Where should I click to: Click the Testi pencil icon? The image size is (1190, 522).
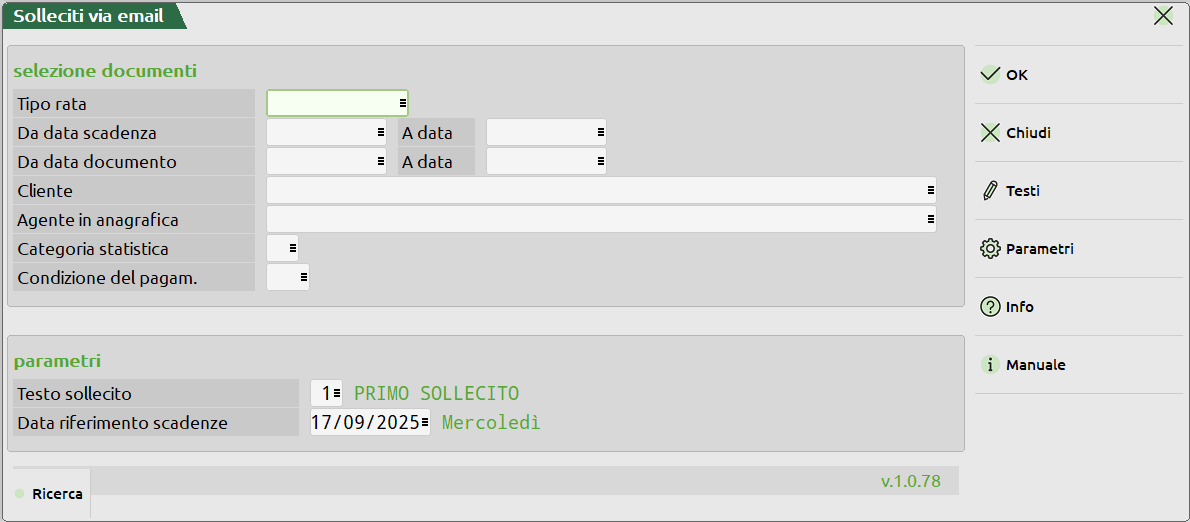990,191
